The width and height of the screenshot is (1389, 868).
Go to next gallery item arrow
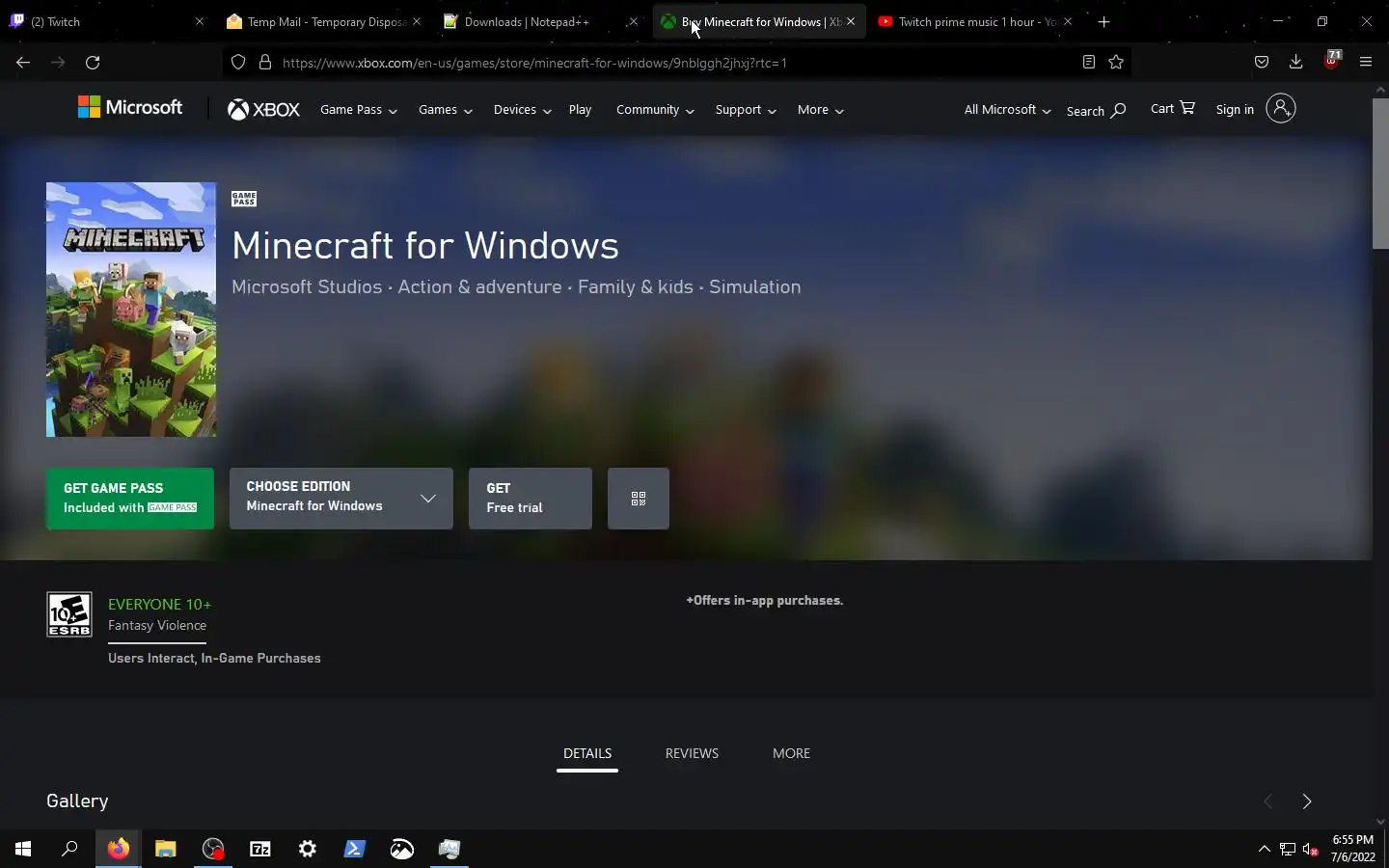[1307, 801]
